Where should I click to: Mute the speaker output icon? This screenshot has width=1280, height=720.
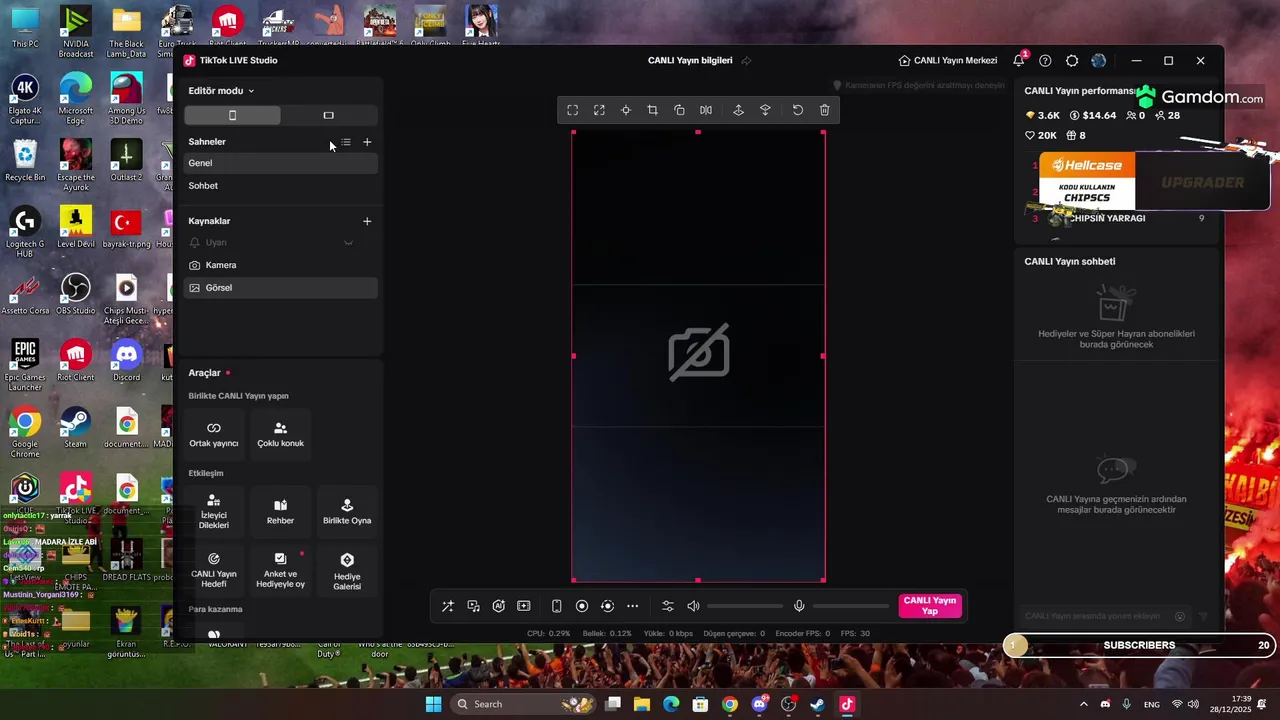click(693, 606)
